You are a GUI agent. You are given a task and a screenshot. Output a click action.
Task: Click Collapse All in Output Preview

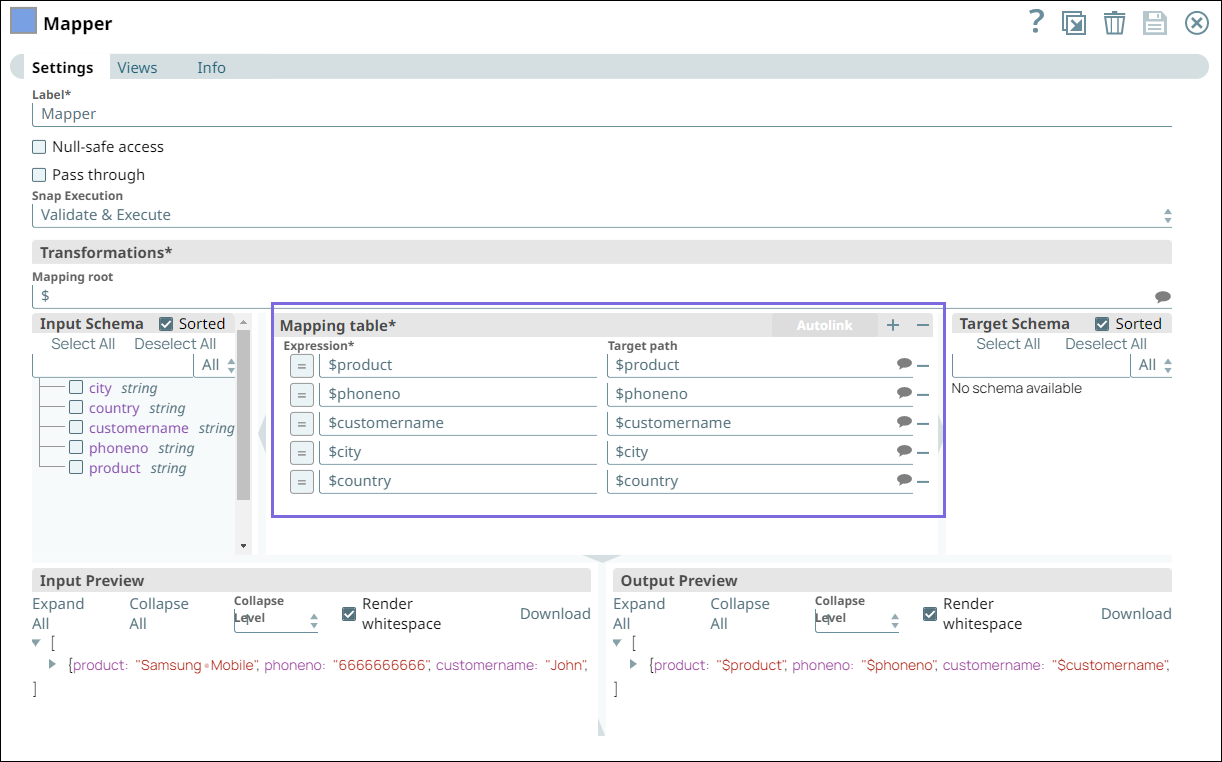tap(740, 614)
